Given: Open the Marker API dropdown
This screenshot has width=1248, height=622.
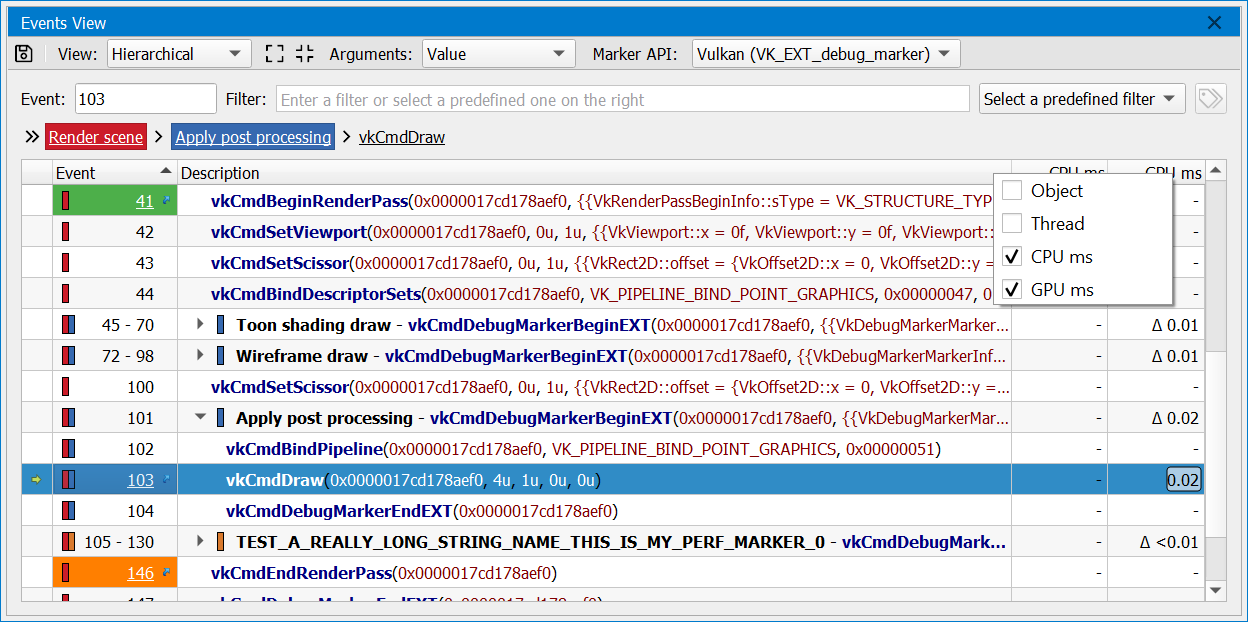Looking at the screenshot, I should tap(826, 54).
